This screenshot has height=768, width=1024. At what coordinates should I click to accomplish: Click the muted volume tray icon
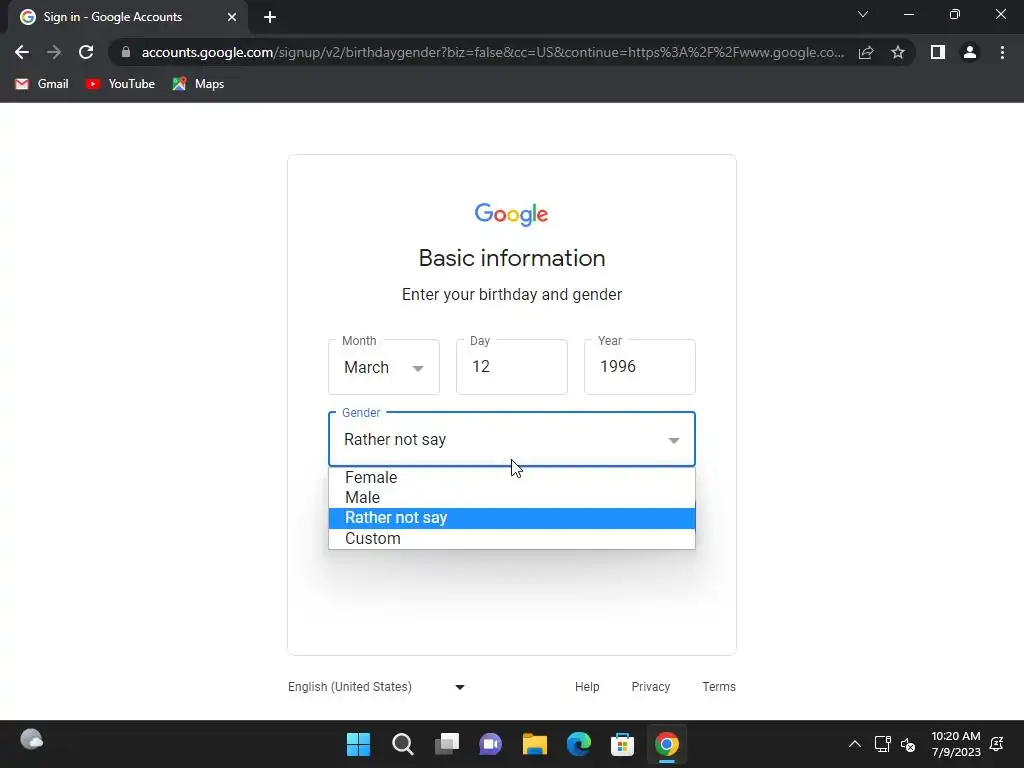click(908, 744)
